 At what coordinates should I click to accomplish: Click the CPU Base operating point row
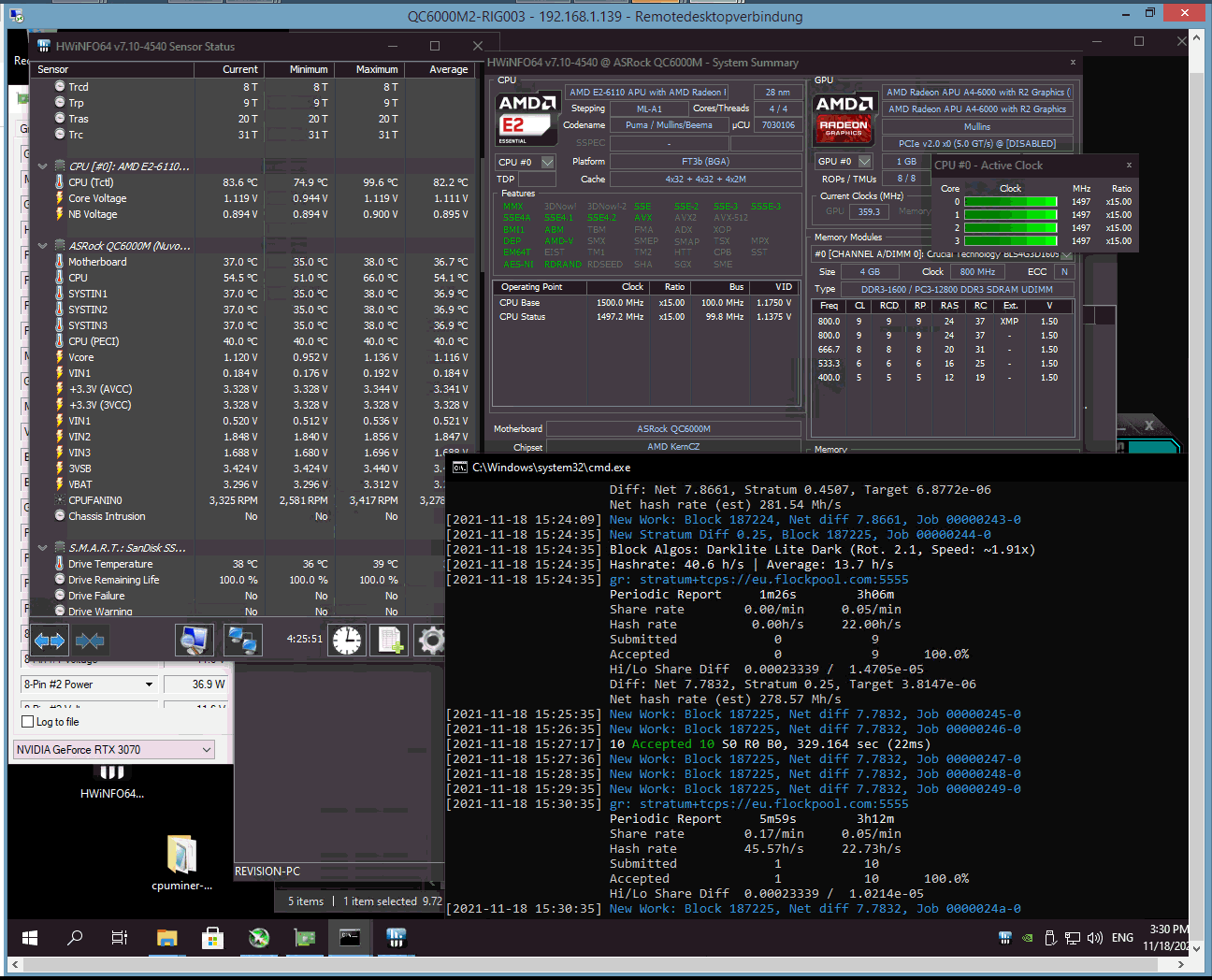pyautogui.click(x=646, y=303)
